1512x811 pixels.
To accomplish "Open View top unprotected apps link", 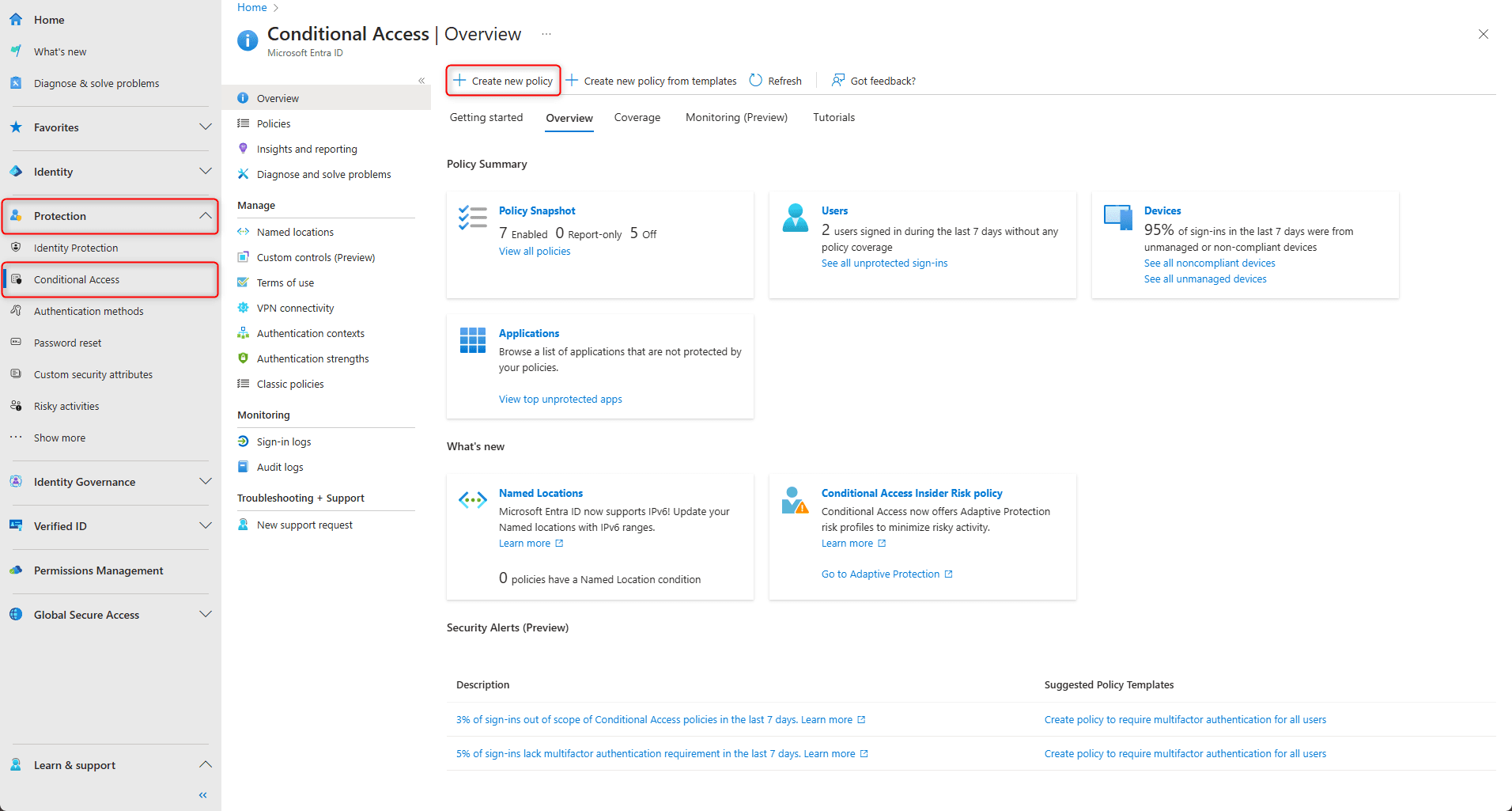I will tap(560, 399).
